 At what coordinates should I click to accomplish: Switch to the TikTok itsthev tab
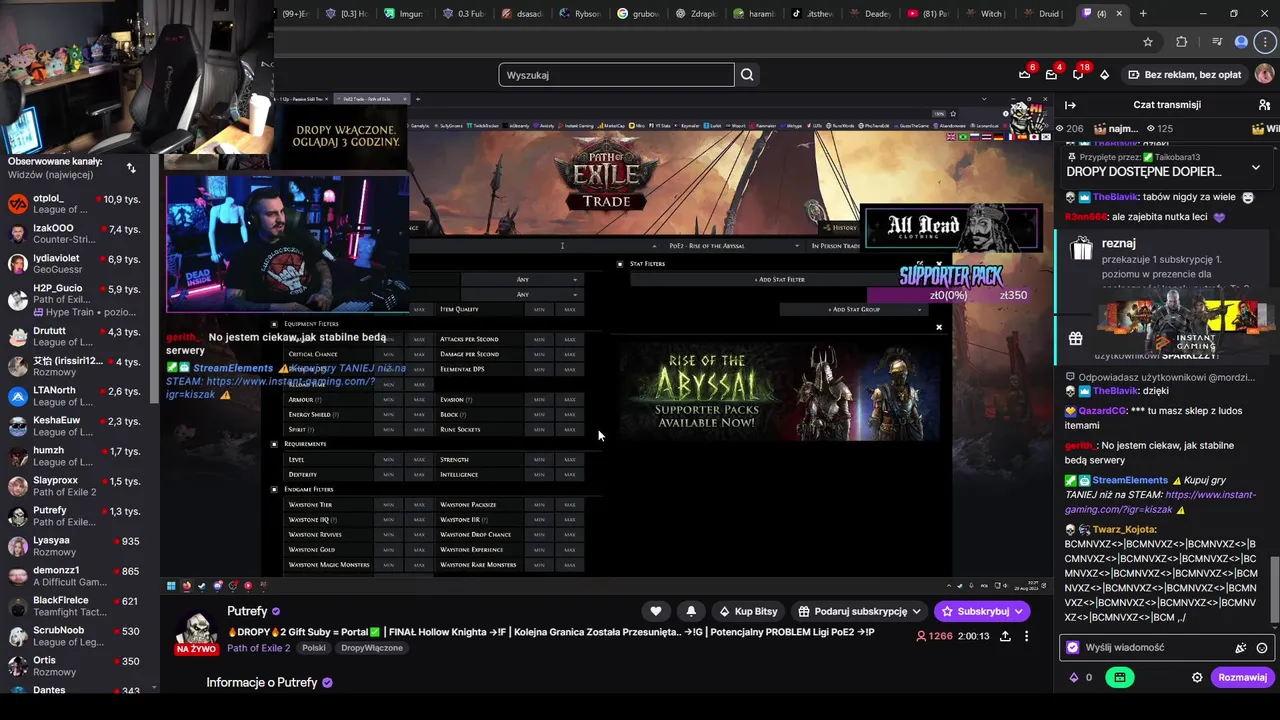813,13
